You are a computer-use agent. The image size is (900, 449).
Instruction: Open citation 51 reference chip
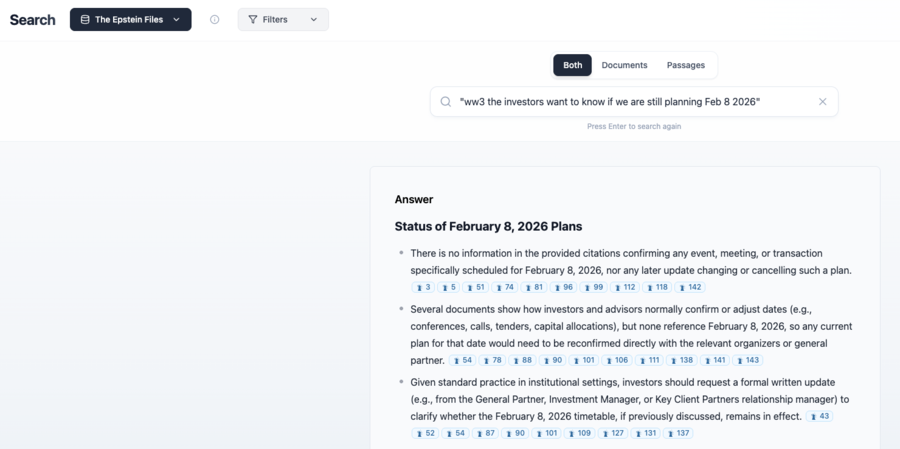click(476, 287)
